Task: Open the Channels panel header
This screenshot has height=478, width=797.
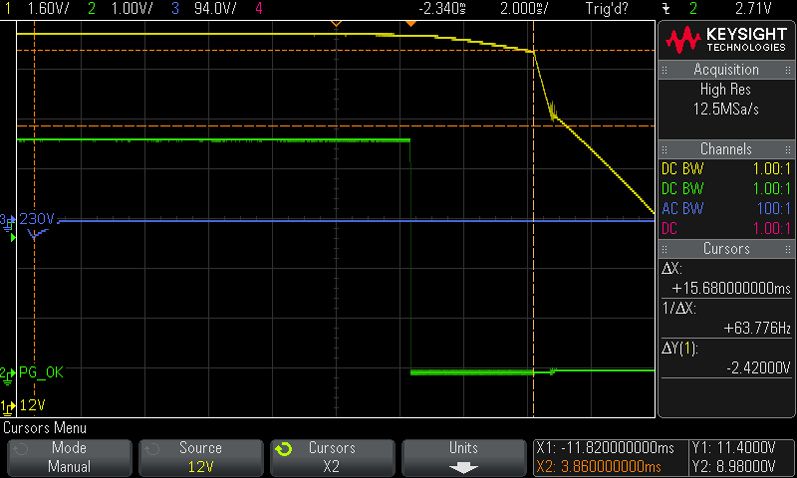Action: pos(726,148)
